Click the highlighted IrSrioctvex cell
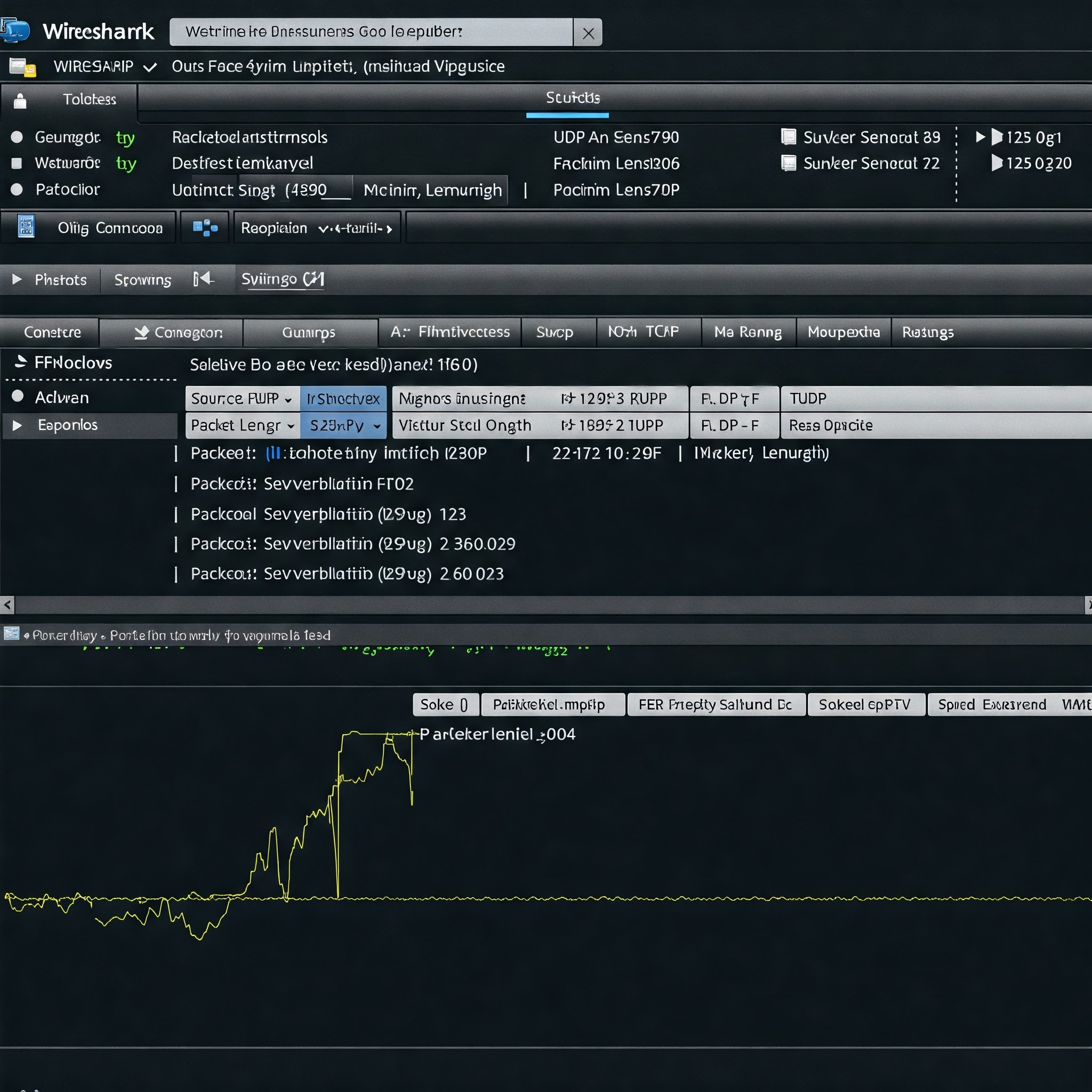The height and width of the screenshot is (1092, 1092). coord(343,399)
